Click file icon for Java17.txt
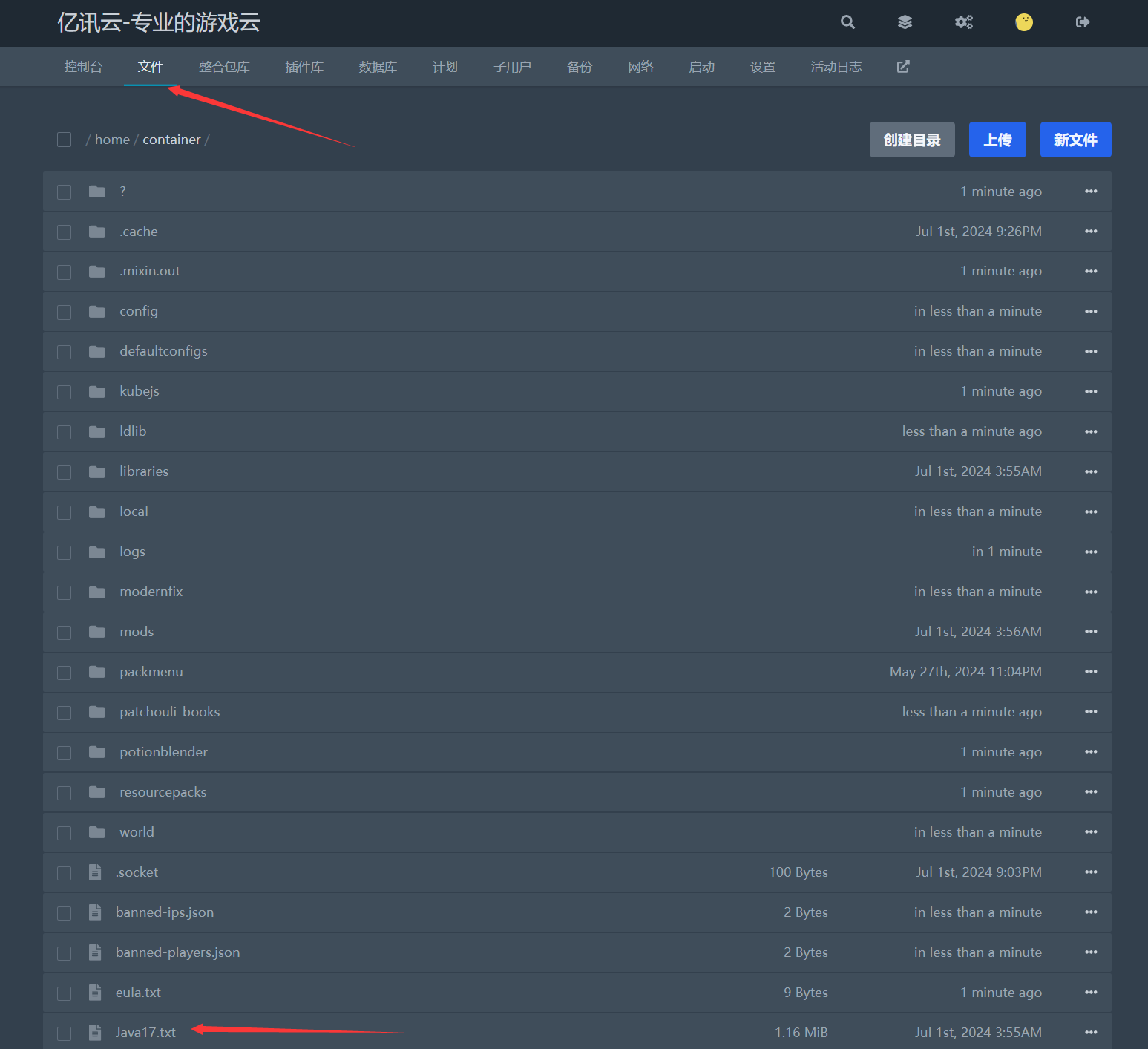The image size is (1148, 1049). click(x=95, y=1033)
